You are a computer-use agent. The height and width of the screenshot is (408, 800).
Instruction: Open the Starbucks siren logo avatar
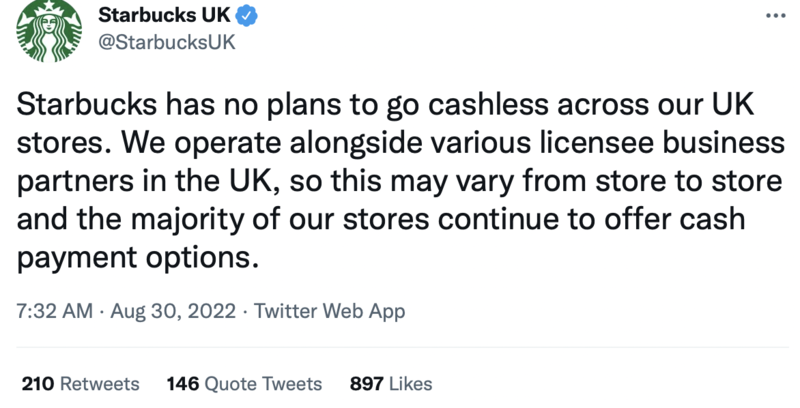[48, 31]
